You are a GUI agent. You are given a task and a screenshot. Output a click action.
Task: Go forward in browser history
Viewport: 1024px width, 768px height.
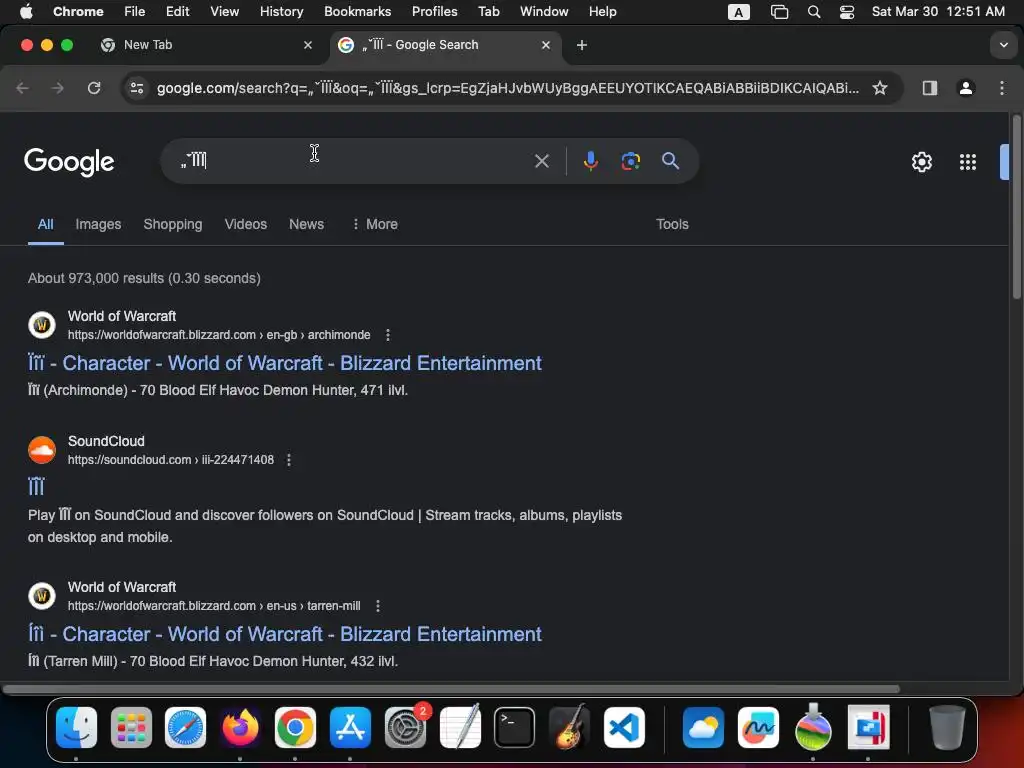pos(57,88)
